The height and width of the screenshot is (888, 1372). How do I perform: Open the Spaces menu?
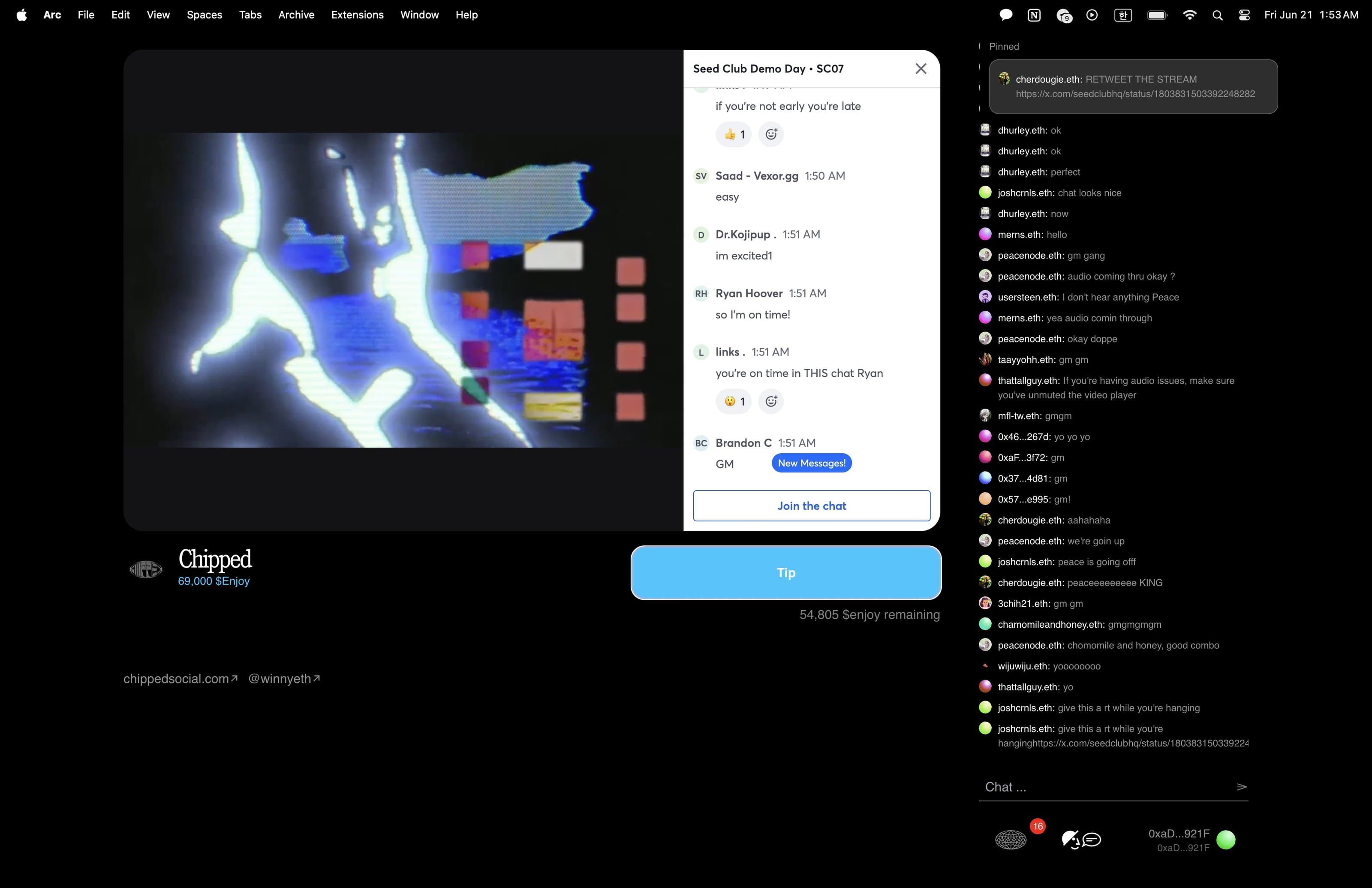(x=204, y=15)
